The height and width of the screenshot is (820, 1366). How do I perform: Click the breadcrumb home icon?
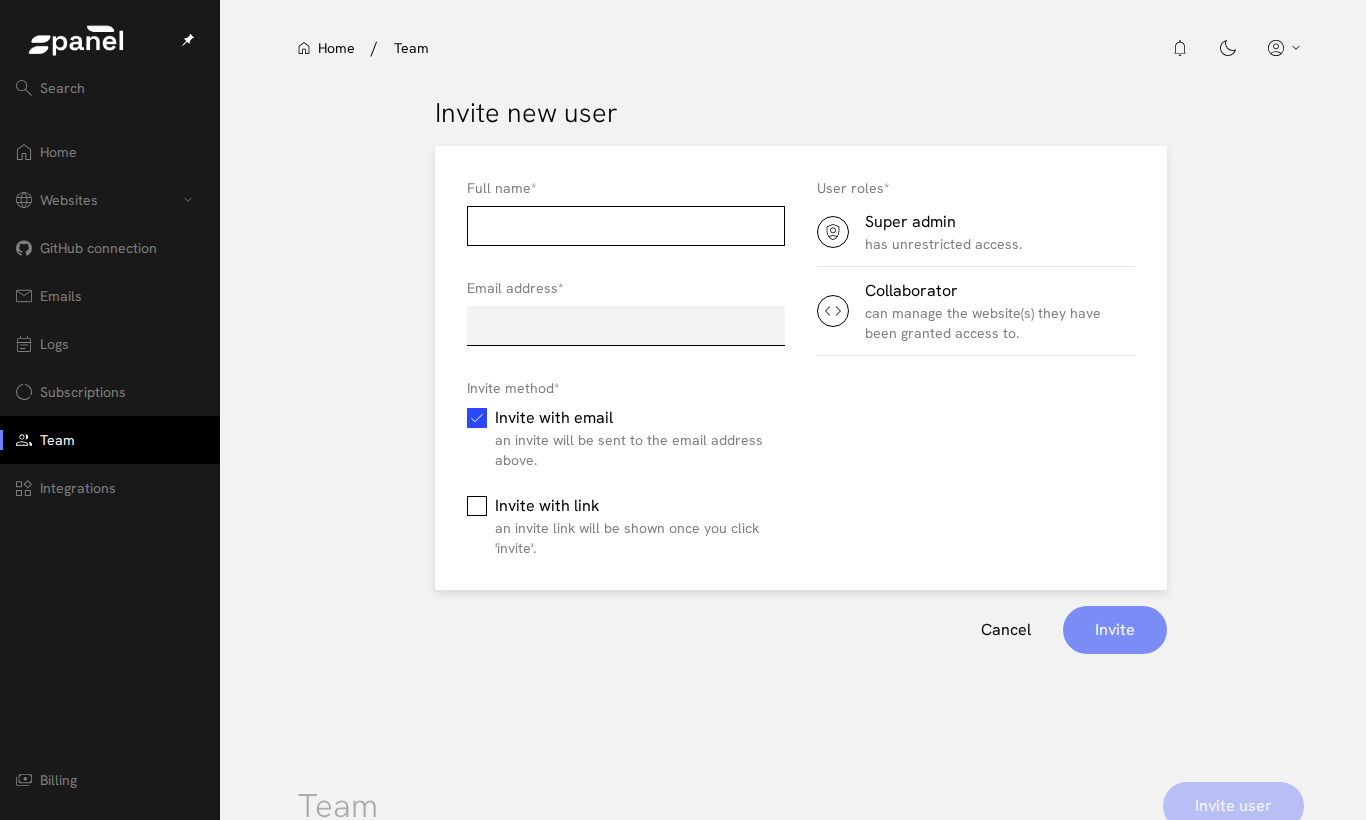point(304,48)
